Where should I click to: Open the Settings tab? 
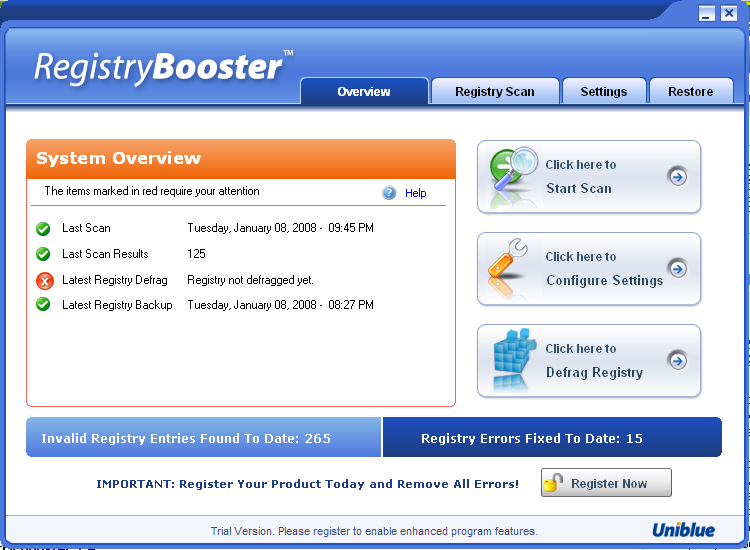[x=604, y=91]
